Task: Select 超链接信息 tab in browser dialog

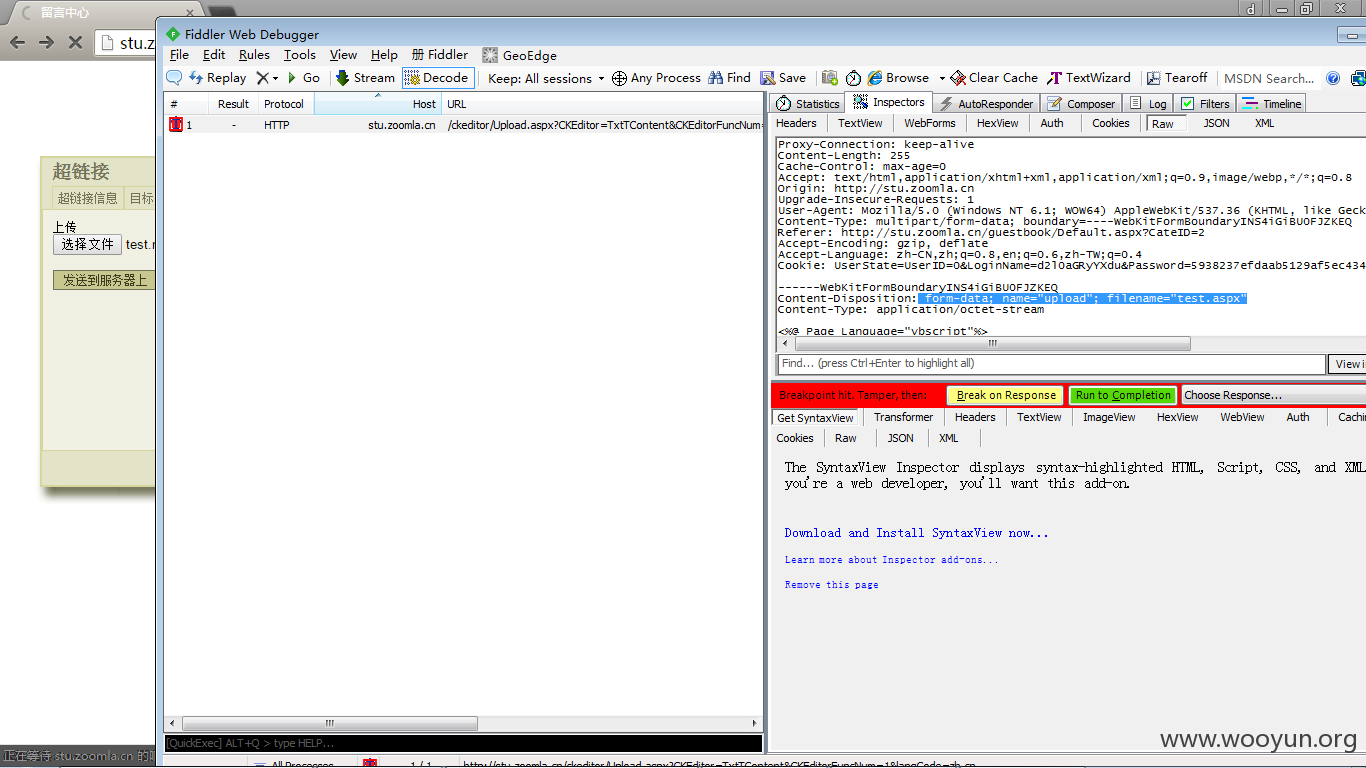Action: pos(87,198)
